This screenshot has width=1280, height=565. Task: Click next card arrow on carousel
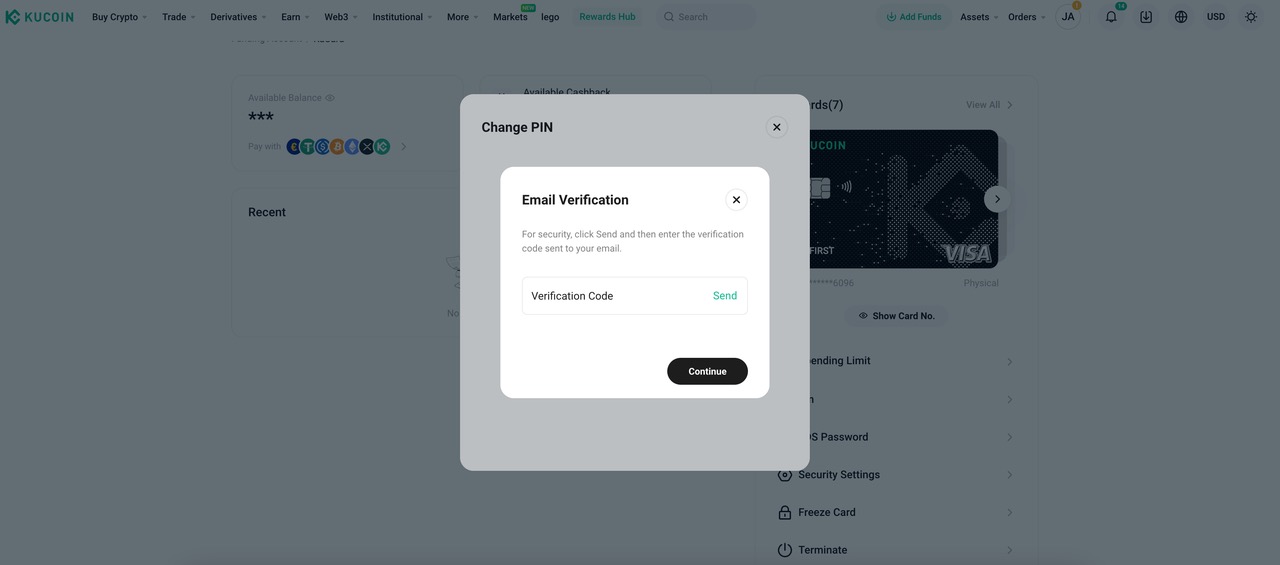(x=997, y=199)
